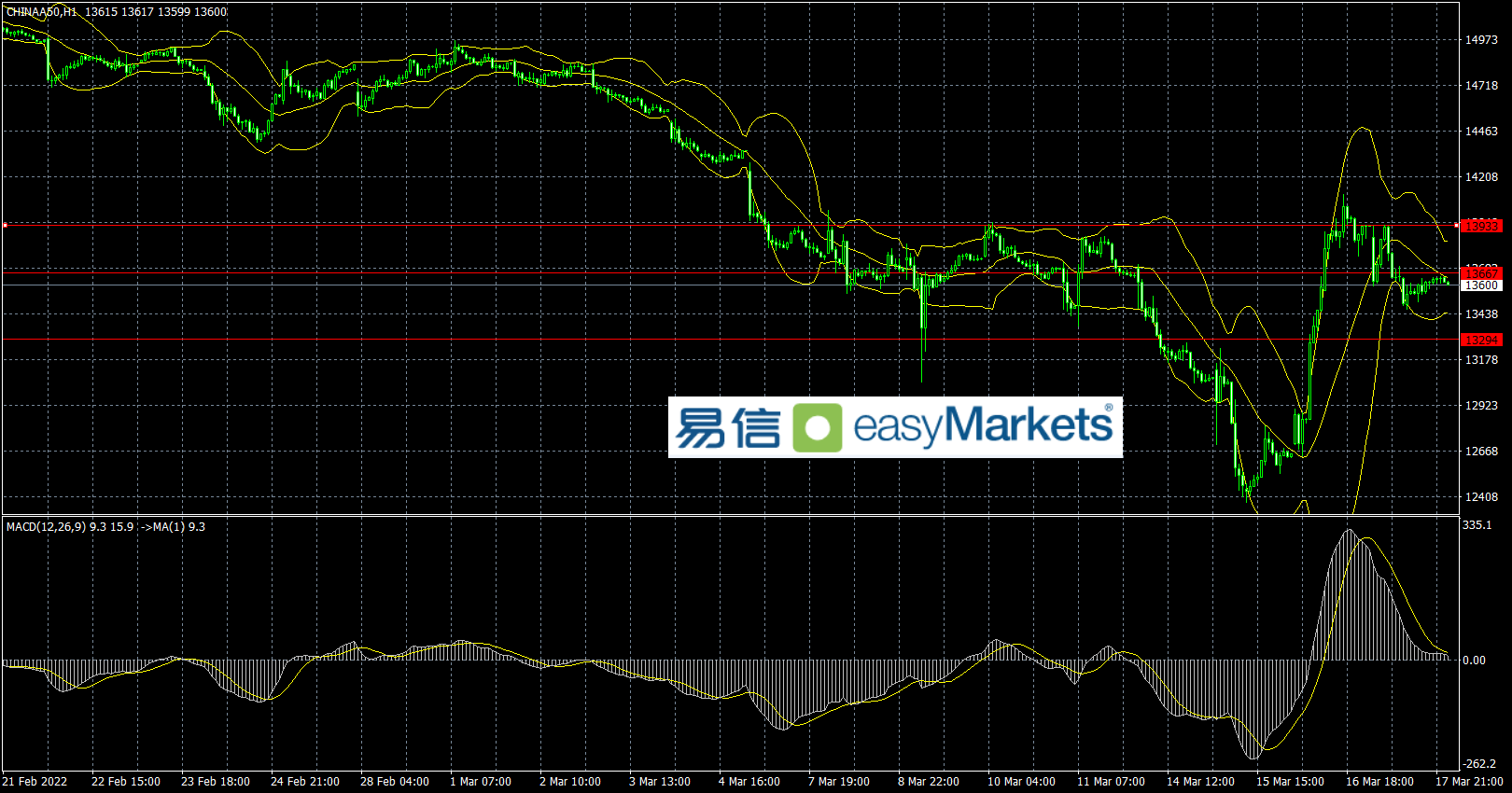This screenshot has height=793, width=1512.
Task: Click the 13933 line handle beside its price tag
Action: 1457,225
